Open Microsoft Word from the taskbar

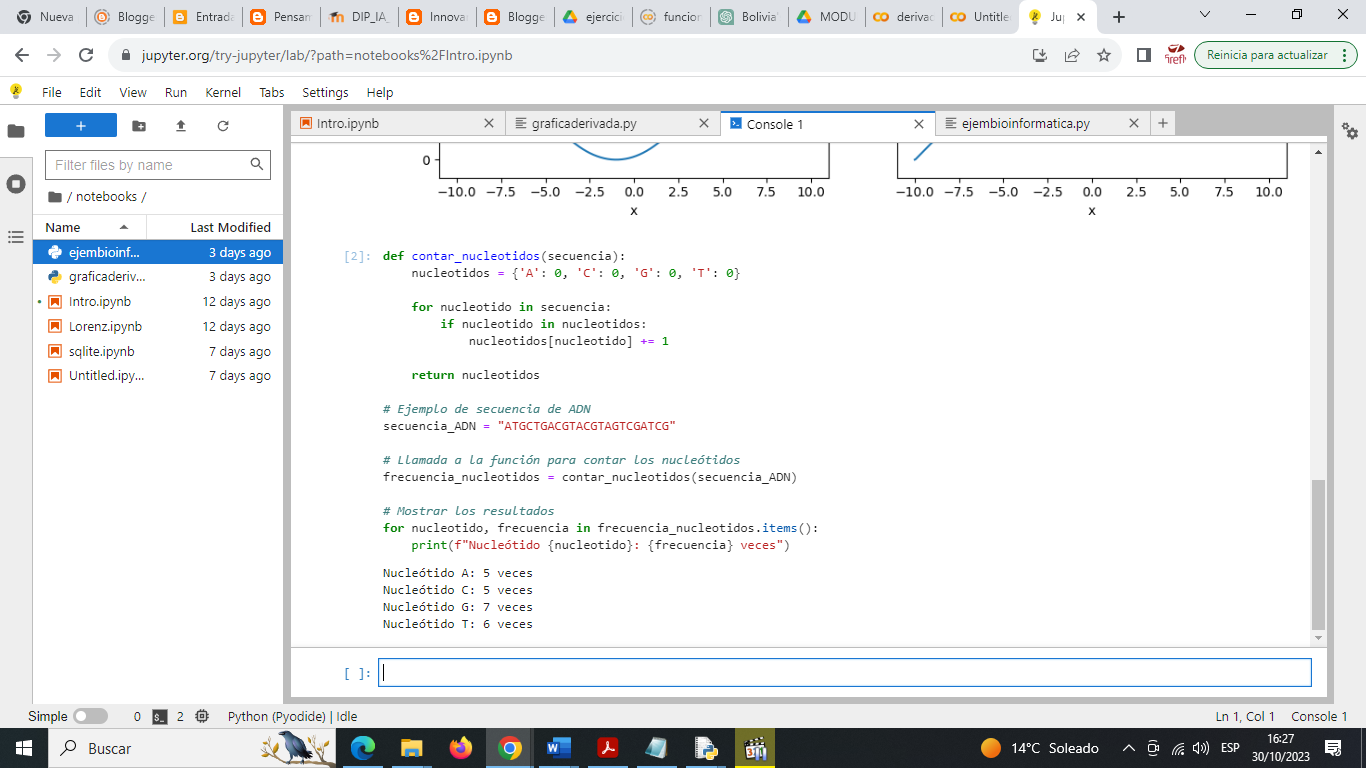[558, 748]
